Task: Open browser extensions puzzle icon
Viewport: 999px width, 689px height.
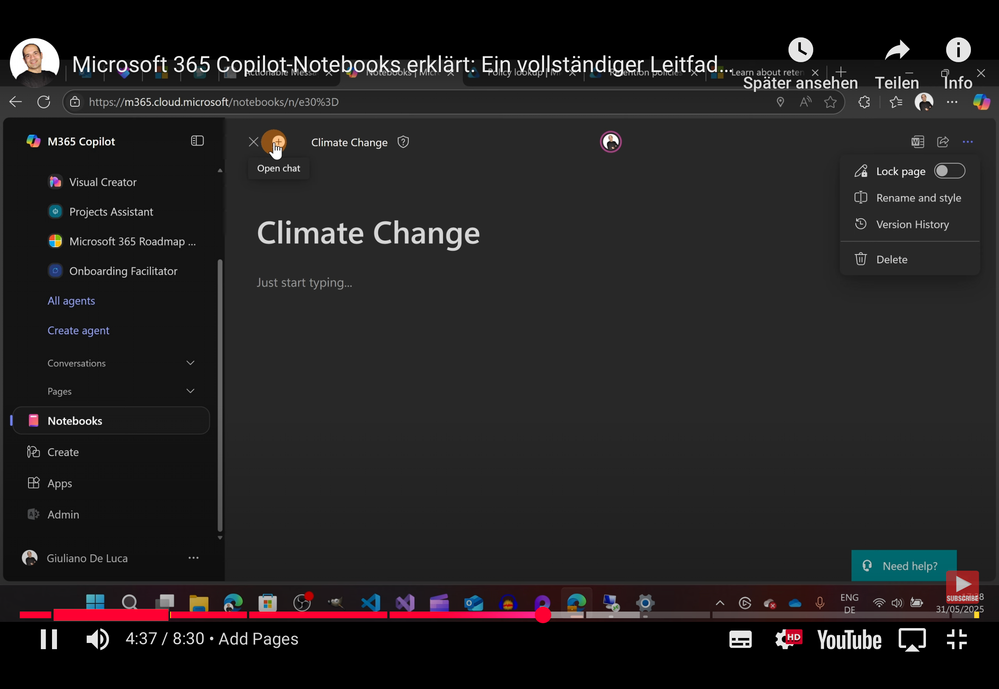Action: pyautogui.click(x=864, y=102)
